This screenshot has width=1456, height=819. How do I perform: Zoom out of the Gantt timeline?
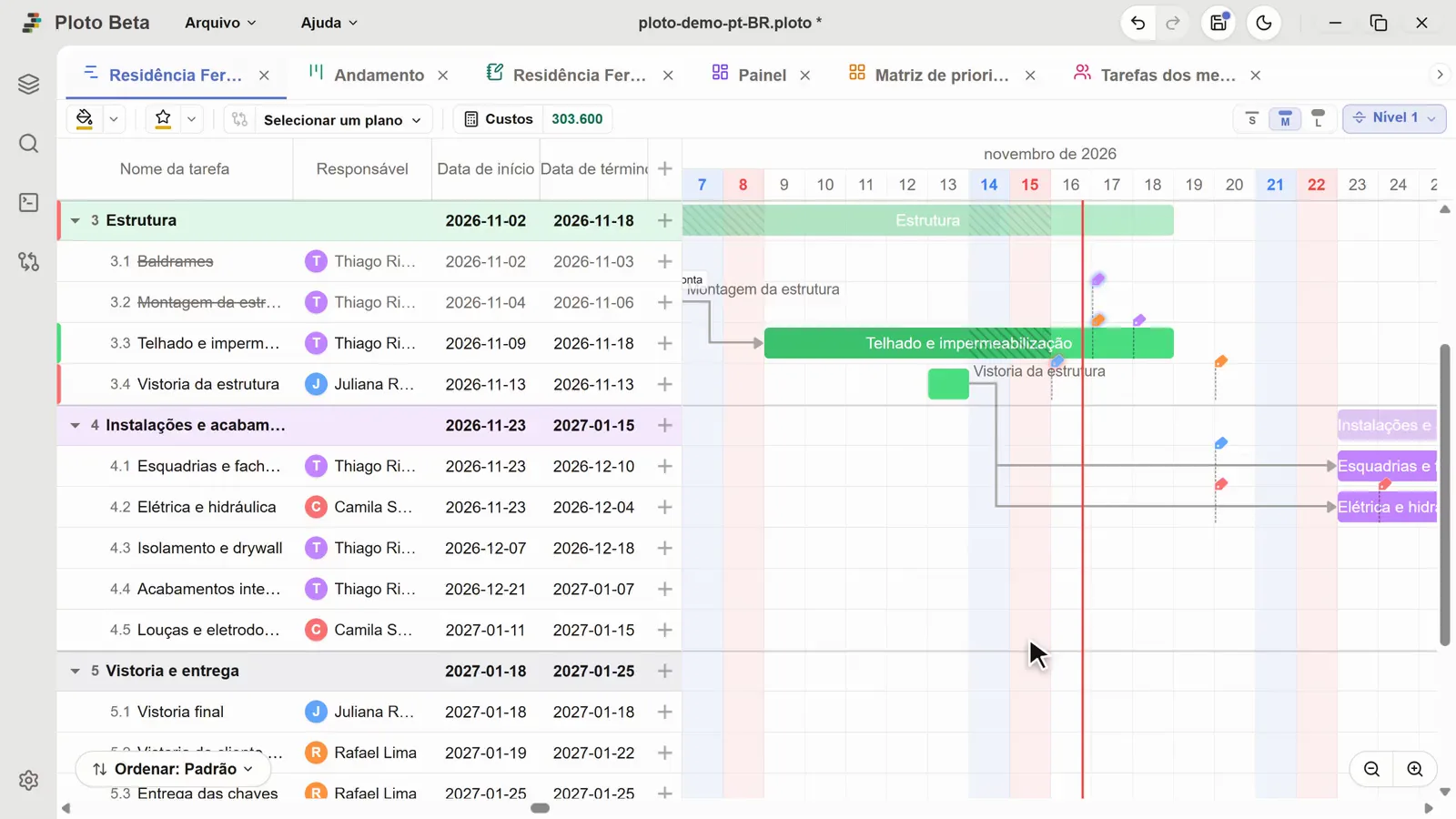click(1371, 769)
